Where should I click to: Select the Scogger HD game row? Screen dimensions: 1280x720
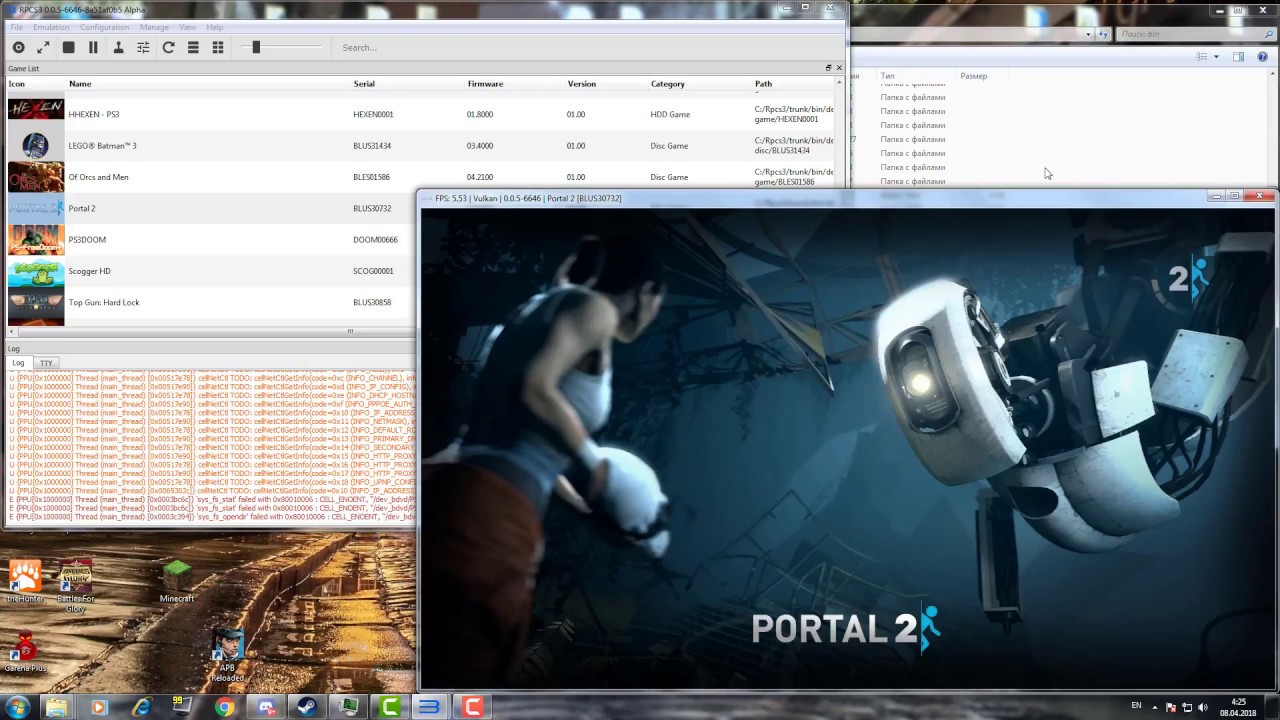click(210, 271)
